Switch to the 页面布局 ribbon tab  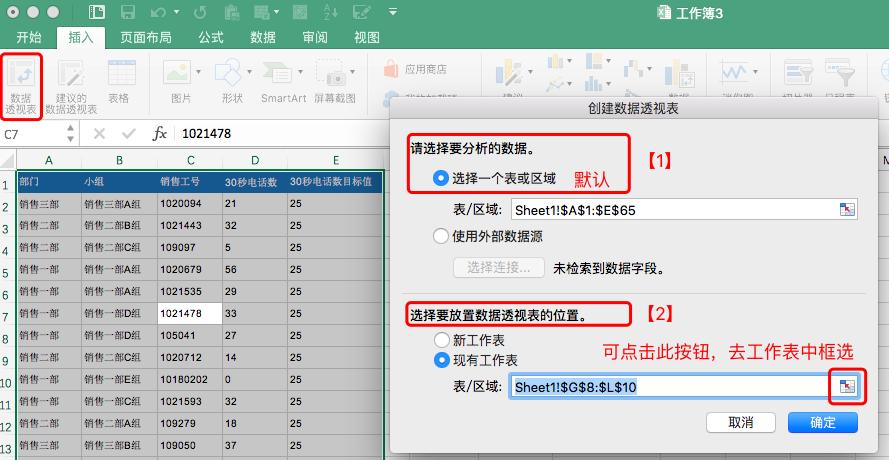point(145,38)
